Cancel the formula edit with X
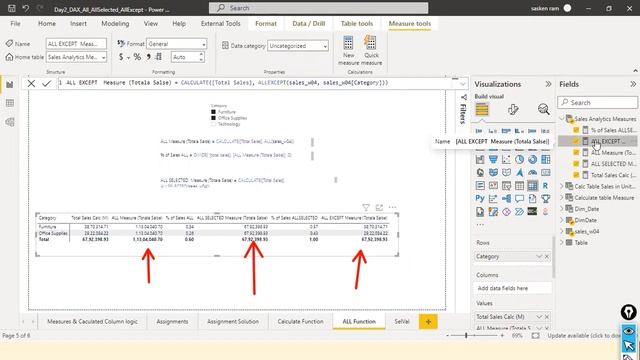640x360 pixels. pyautogui.click(x=31, y=84)
